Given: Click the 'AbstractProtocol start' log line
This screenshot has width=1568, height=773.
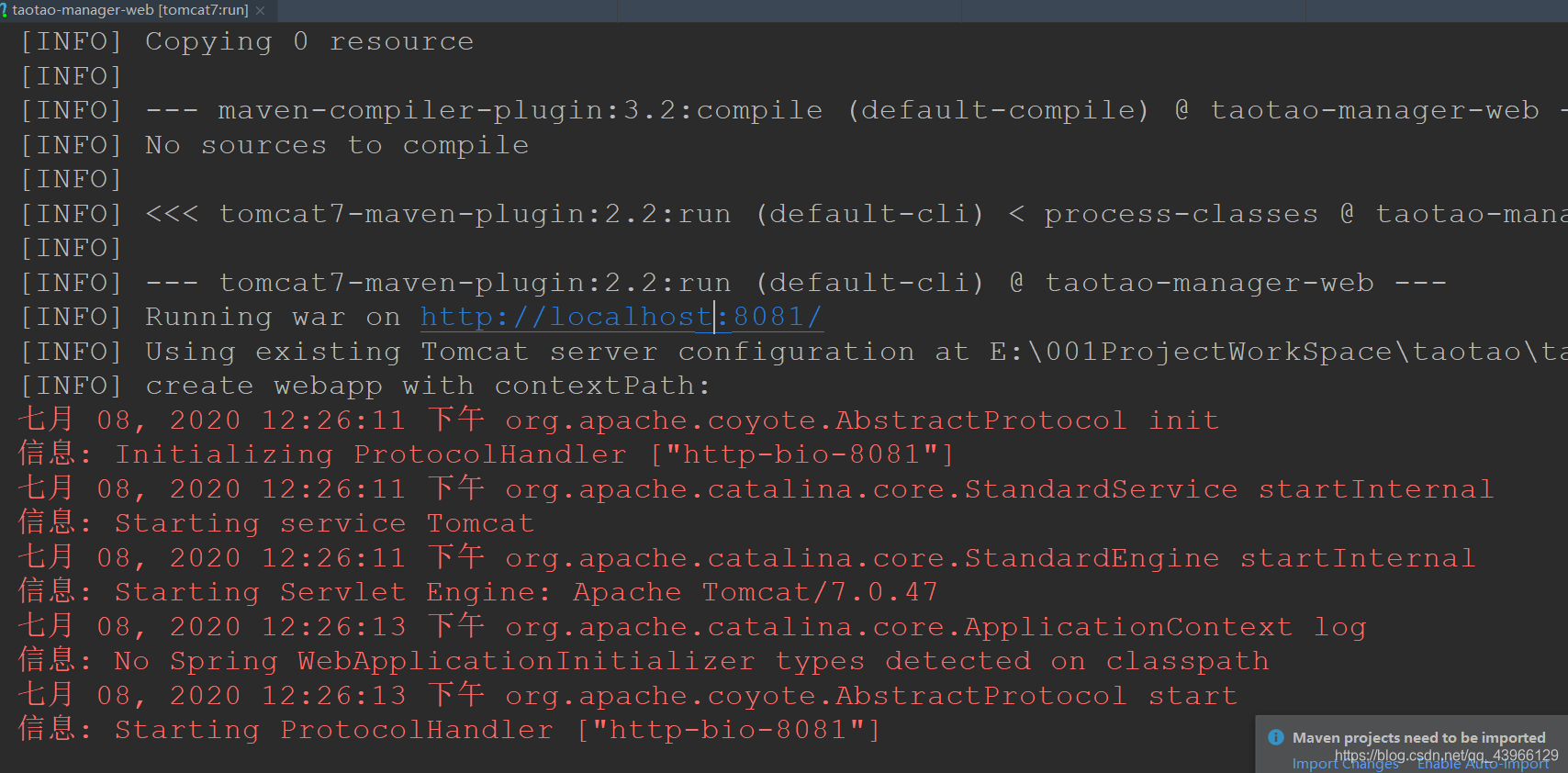Looking at the screenshot, I should tap(628, 696).
